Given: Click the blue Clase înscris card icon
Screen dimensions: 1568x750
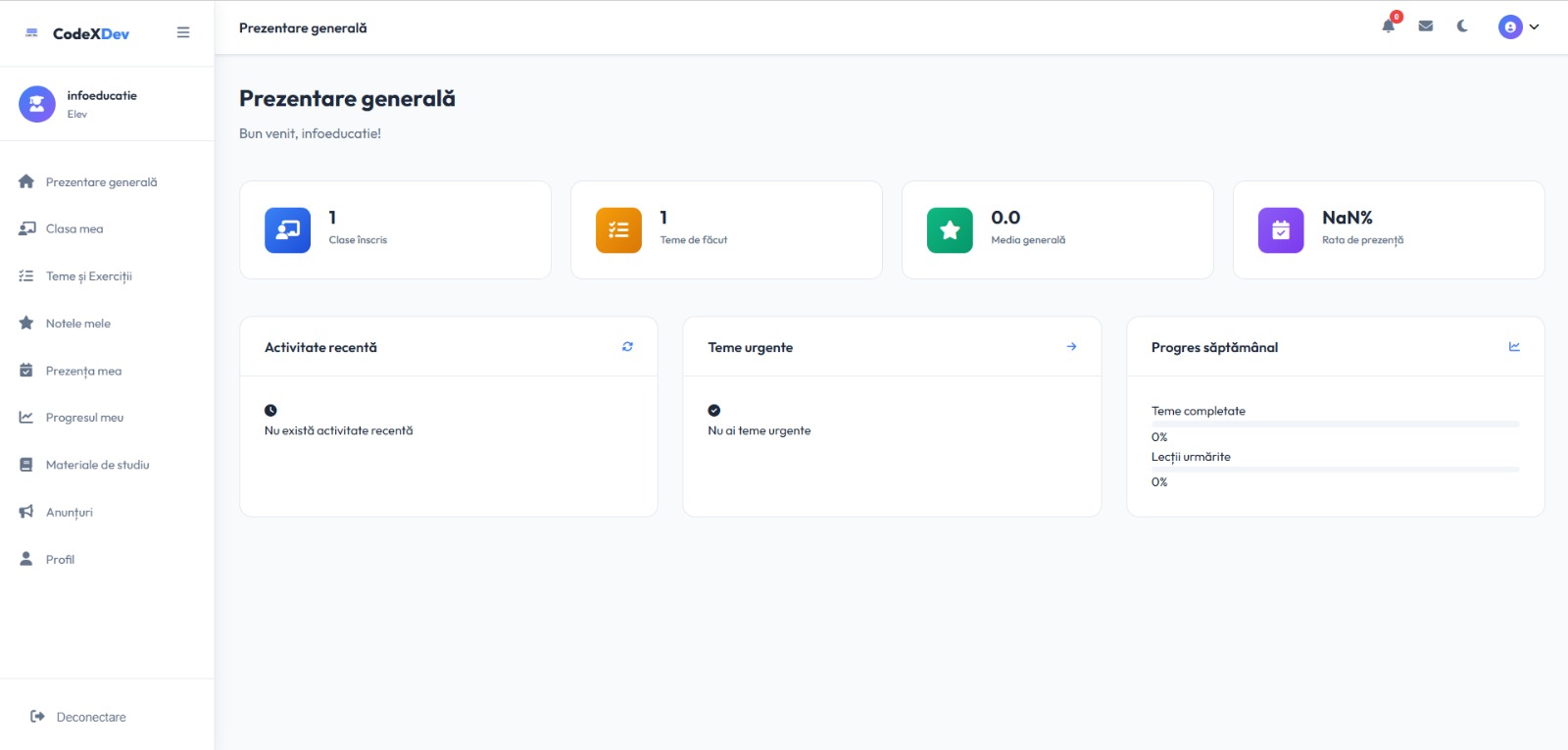Looking at the screenshot, I should 287,230.
